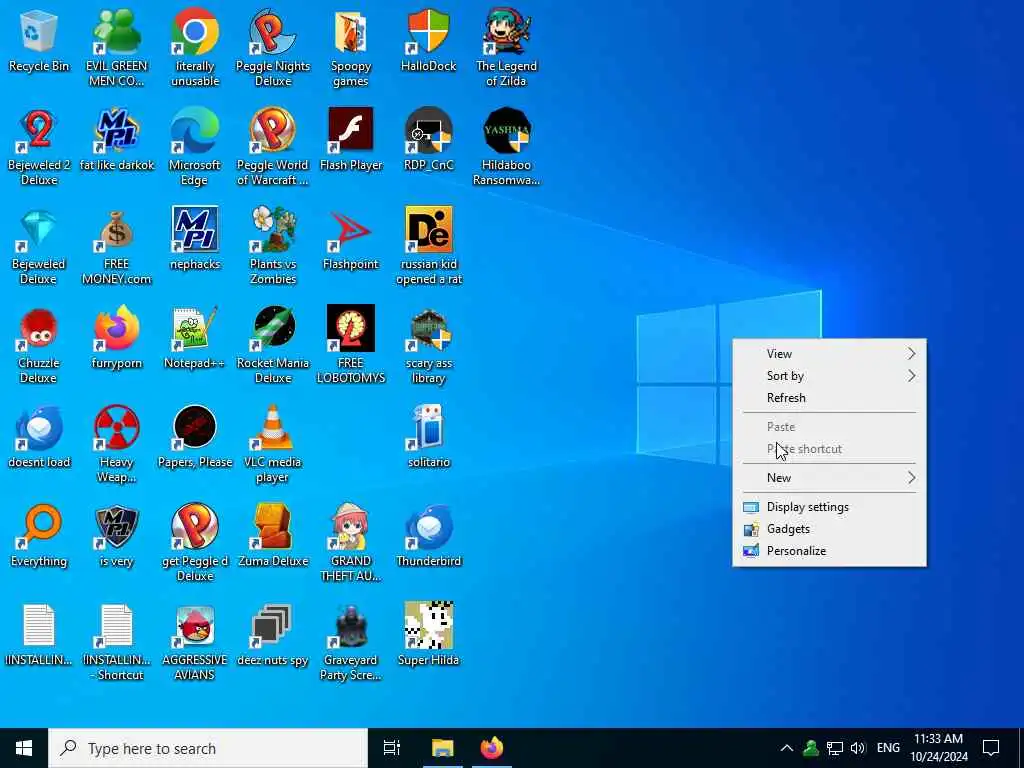Open the Flash Player shortcut
Image resolution: width=1024 pixels, height=768 pixels.
[351, 140]
